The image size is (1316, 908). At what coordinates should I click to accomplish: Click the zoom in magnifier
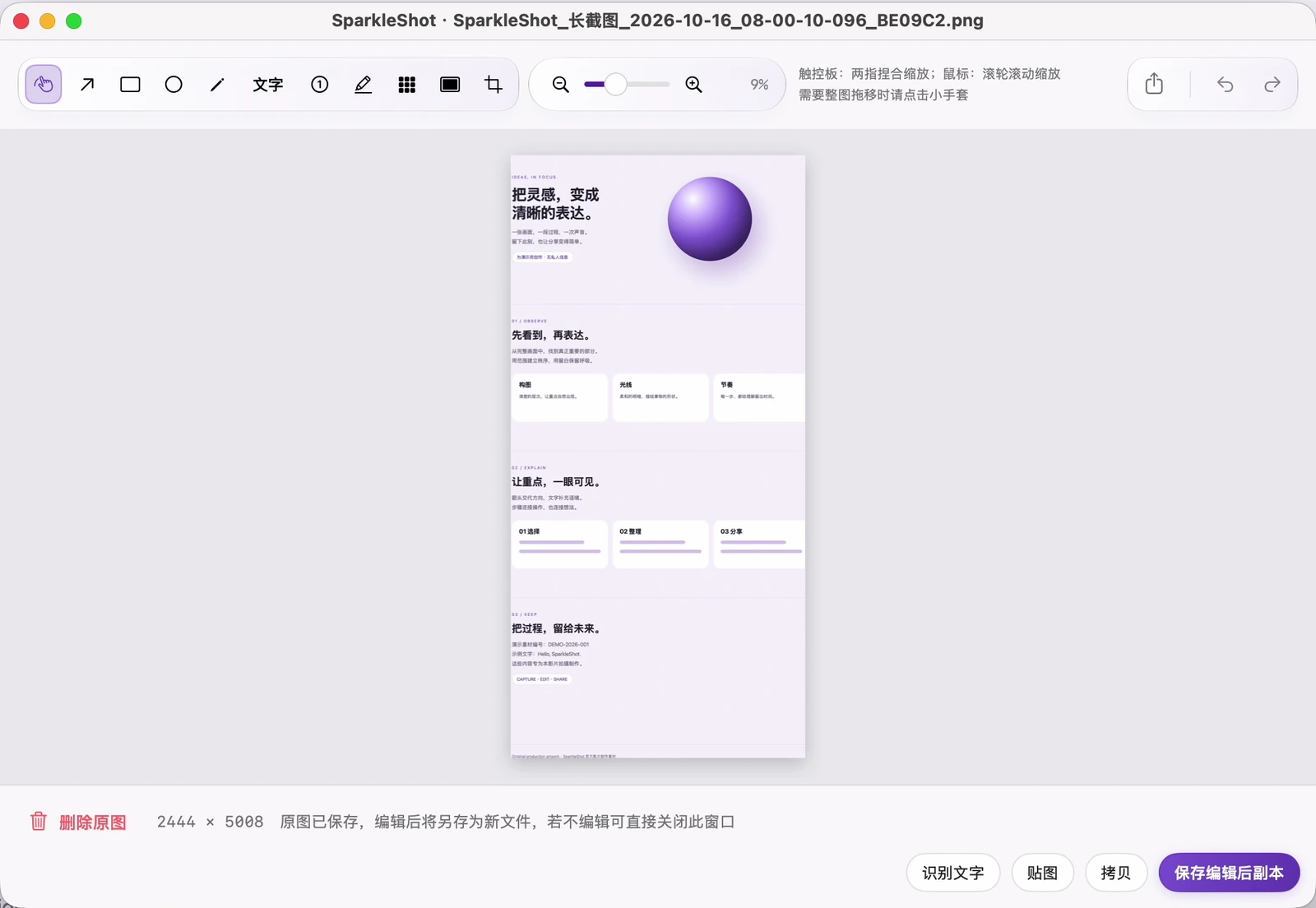pos(694,84)
